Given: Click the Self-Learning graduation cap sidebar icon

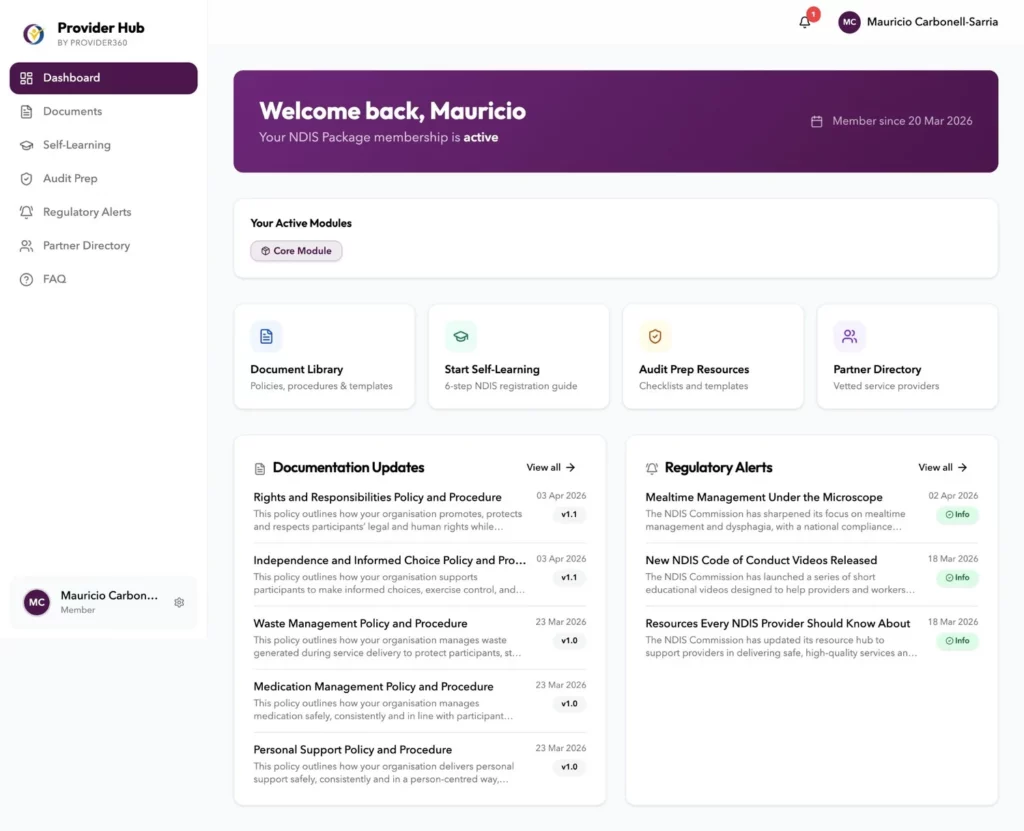Looking at the screenshot, I should pyautogui.click(x=26, y=145).
